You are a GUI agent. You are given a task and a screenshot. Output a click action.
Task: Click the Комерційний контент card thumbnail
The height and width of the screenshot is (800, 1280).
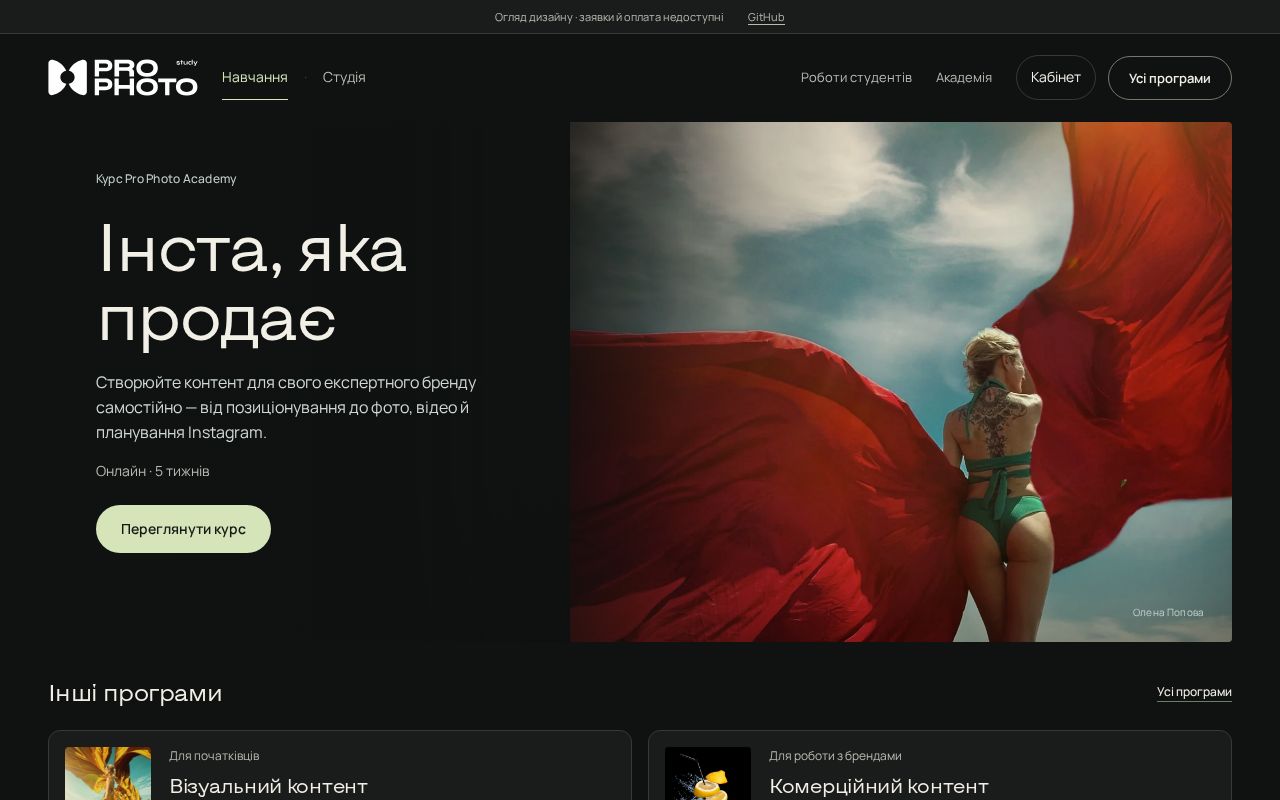(708, 773)
